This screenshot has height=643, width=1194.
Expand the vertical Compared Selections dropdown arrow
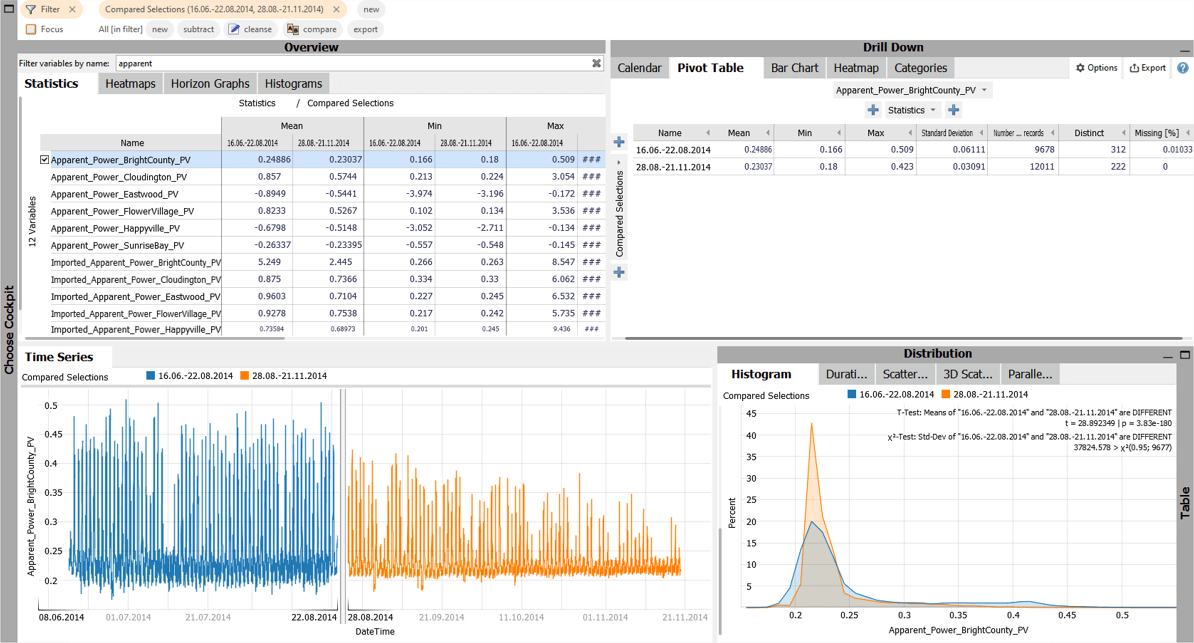[x=619, y=162]
